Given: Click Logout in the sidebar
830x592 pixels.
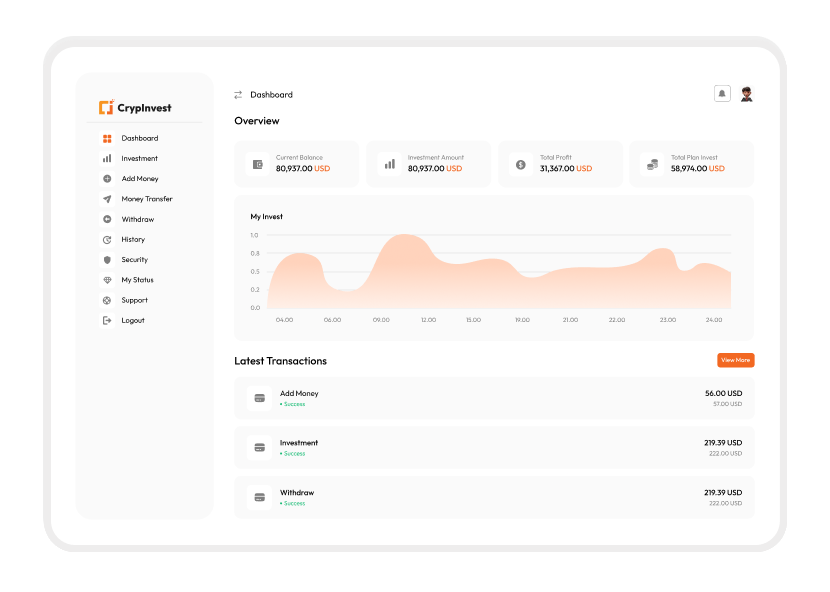Looking at the screenshot, I should click(132, 320).
